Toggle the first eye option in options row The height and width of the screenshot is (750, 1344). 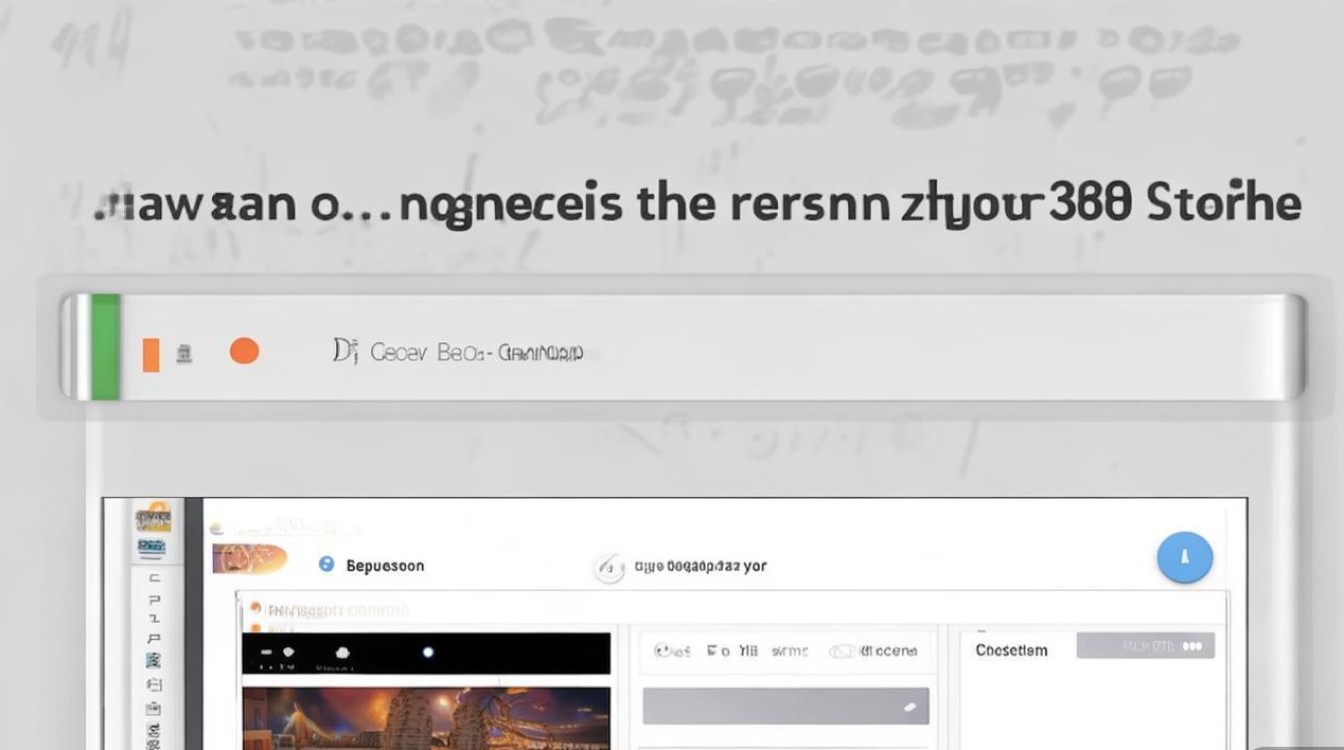(x=672, y=651)
